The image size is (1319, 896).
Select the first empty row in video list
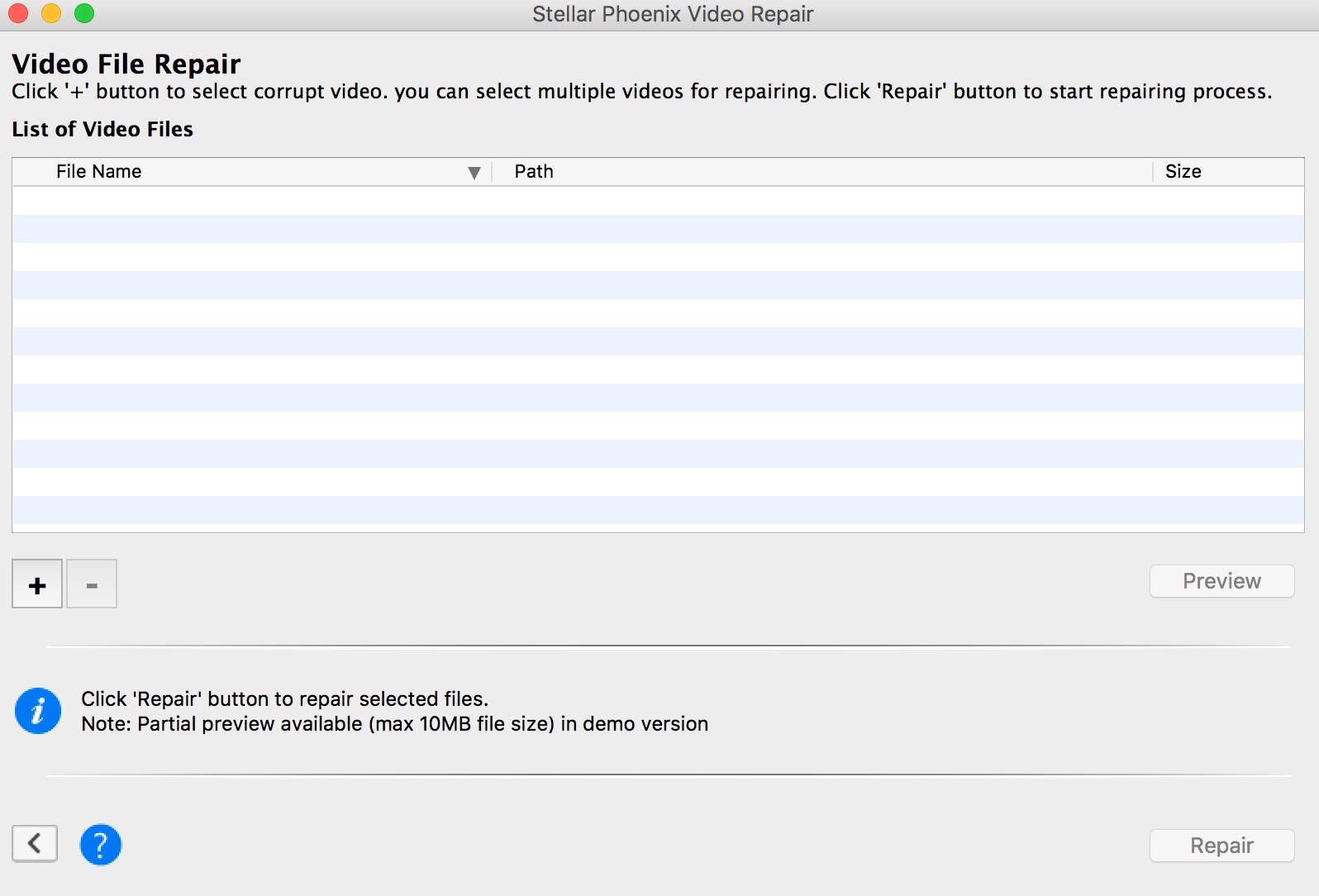point(658,201)
